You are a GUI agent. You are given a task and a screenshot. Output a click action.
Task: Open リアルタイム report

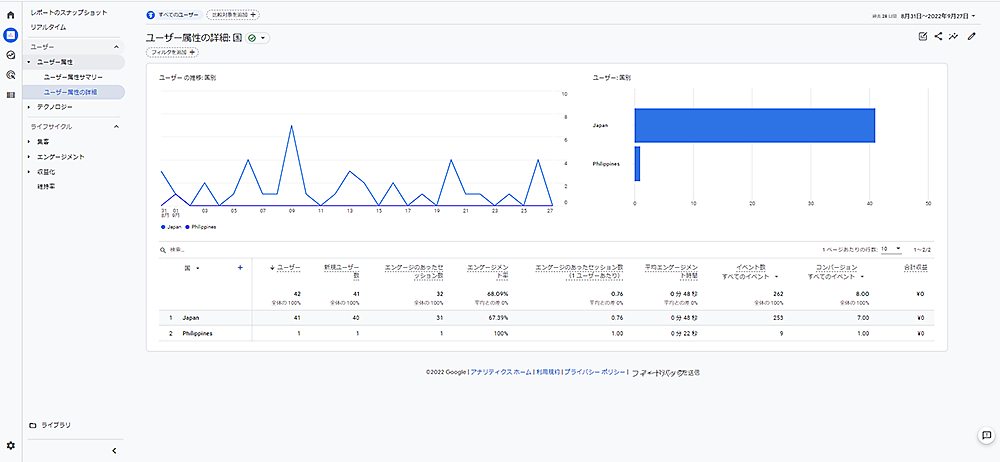(49, 27)
